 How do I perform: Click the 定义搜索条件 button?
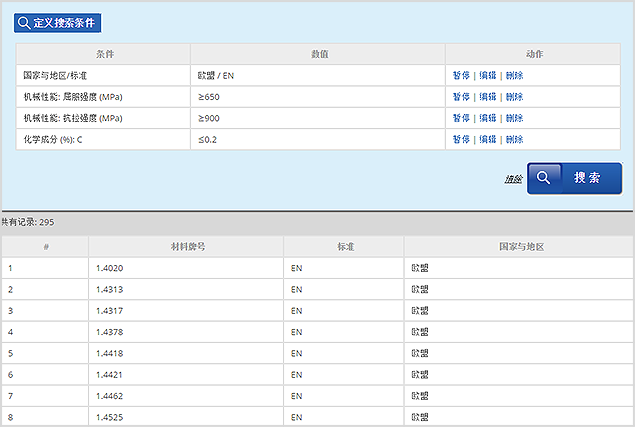click(58, 22)
